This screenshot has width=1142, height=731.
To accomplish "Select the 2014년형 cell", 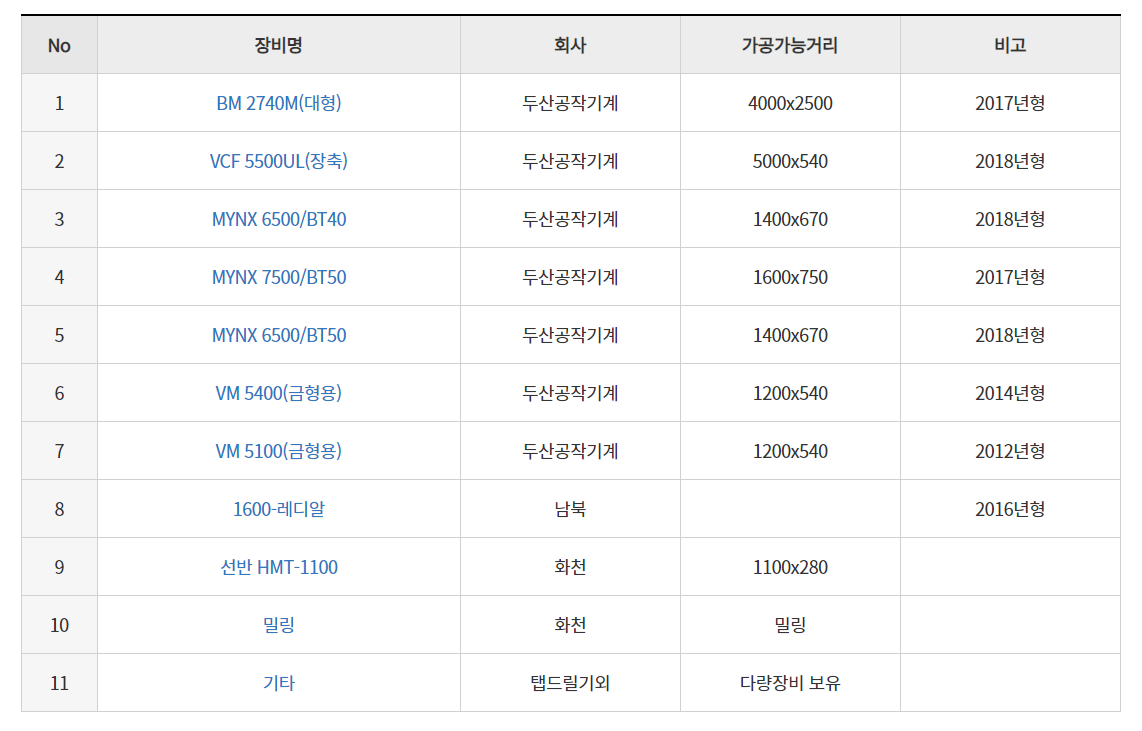I will point(1010,393).
